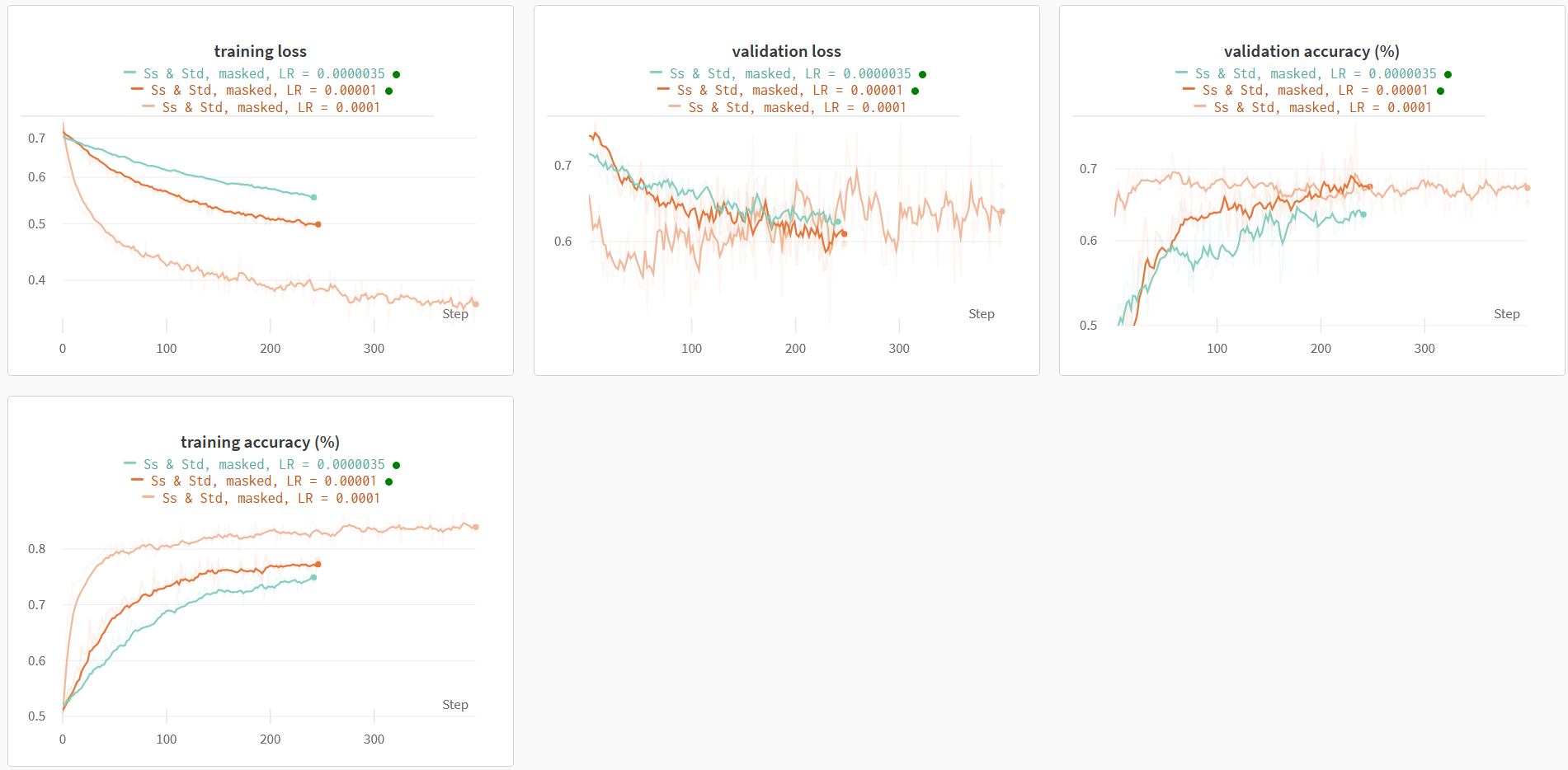
Task: Click the validation loss chart title
Action: pyautogui.click(x=786, y=51)
